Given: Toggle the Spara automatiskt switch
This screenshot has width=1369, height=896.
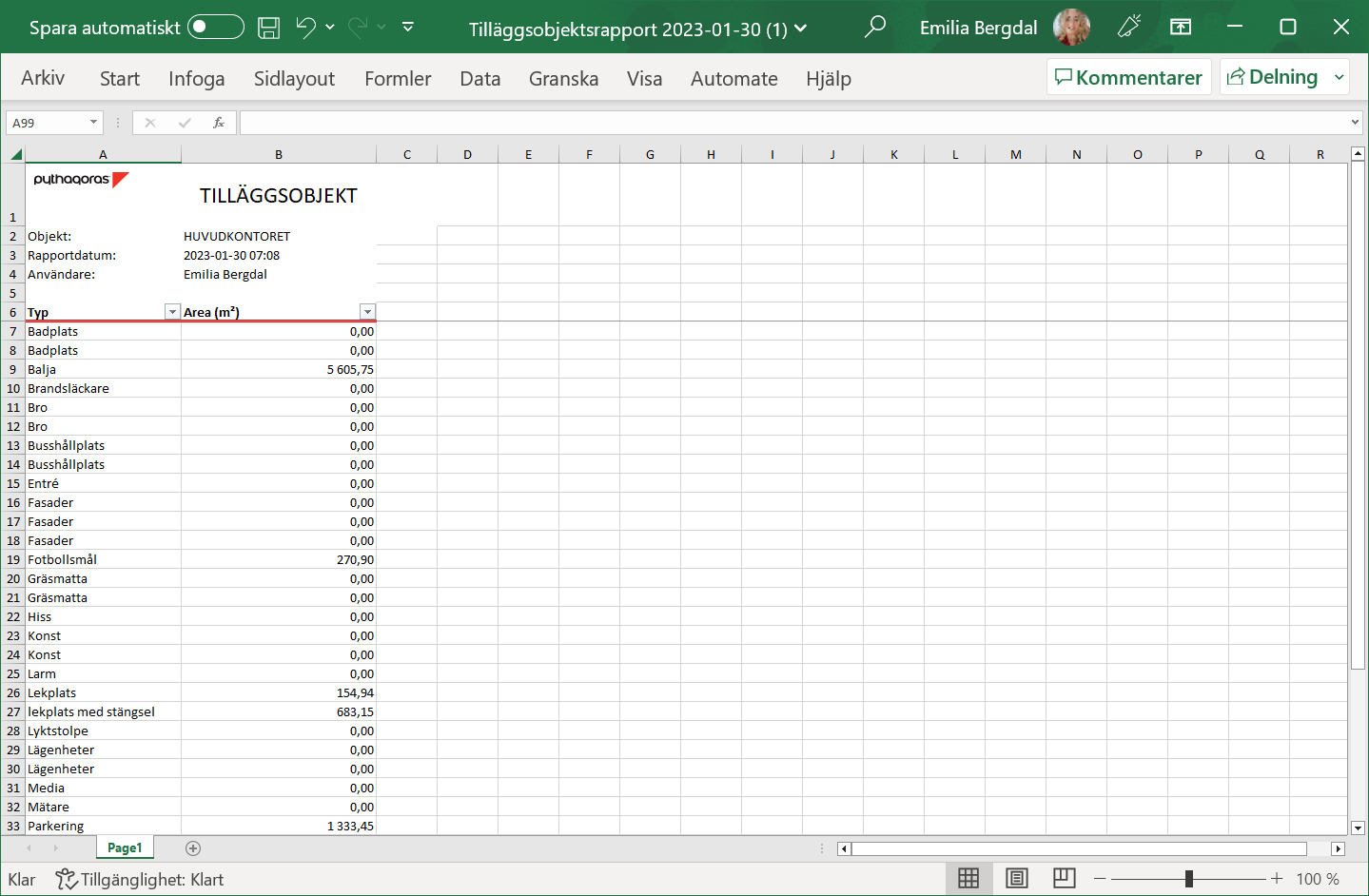Looking at the screenshot, I should click(x=215, y=27).
